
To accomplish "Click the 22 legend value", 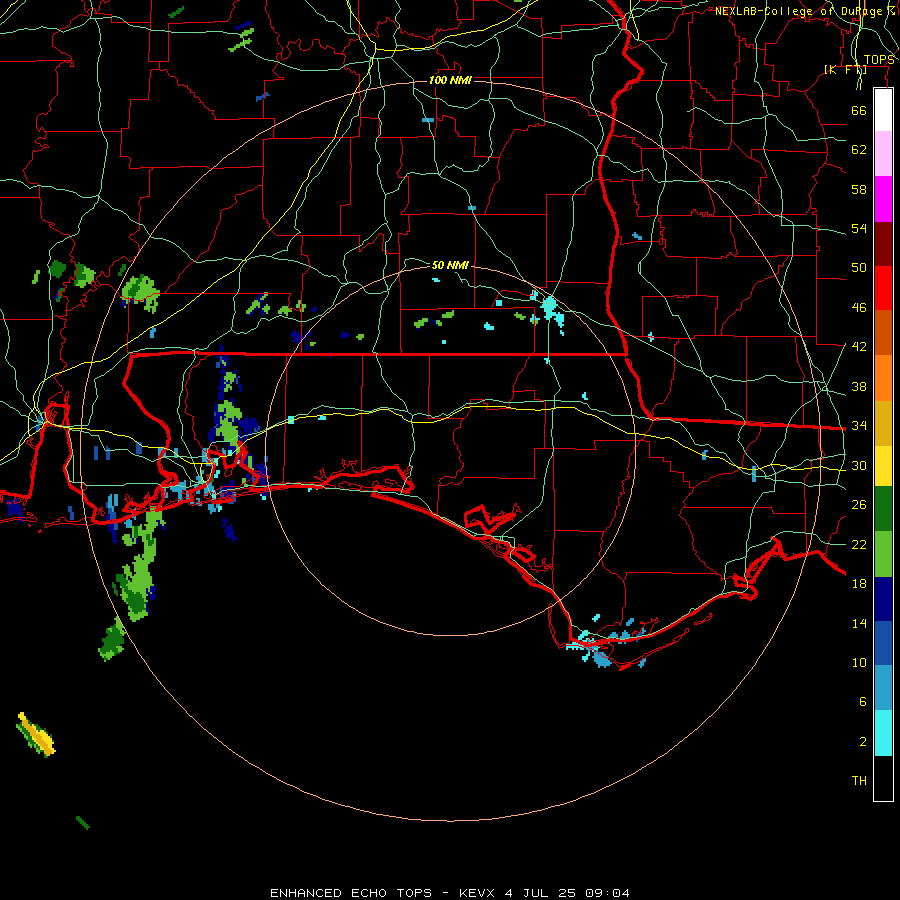I will (x=859, y=544).
